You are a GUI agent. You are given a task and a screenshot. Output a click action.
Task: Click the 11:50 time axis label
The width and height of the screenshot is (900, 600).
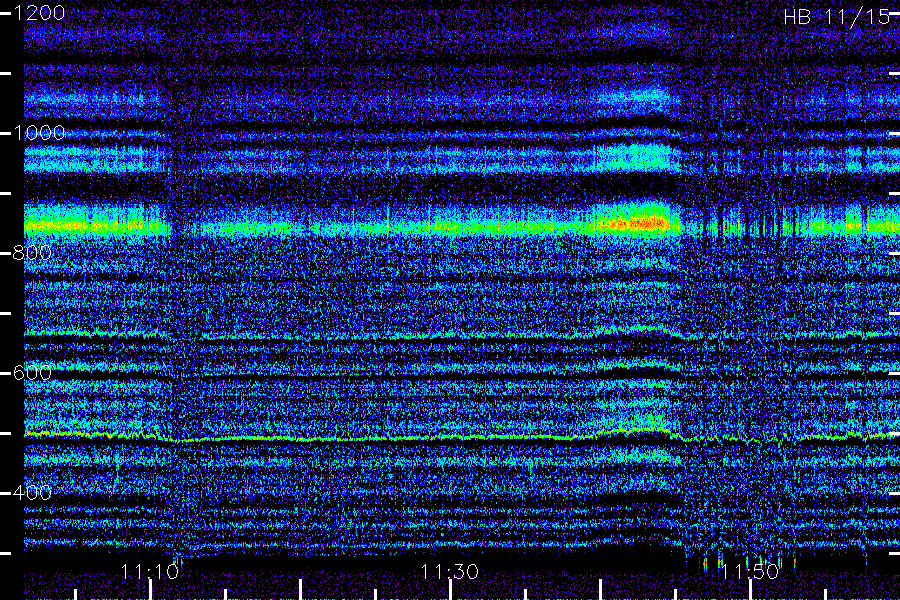pyautogui.click(x=750, y=572)
